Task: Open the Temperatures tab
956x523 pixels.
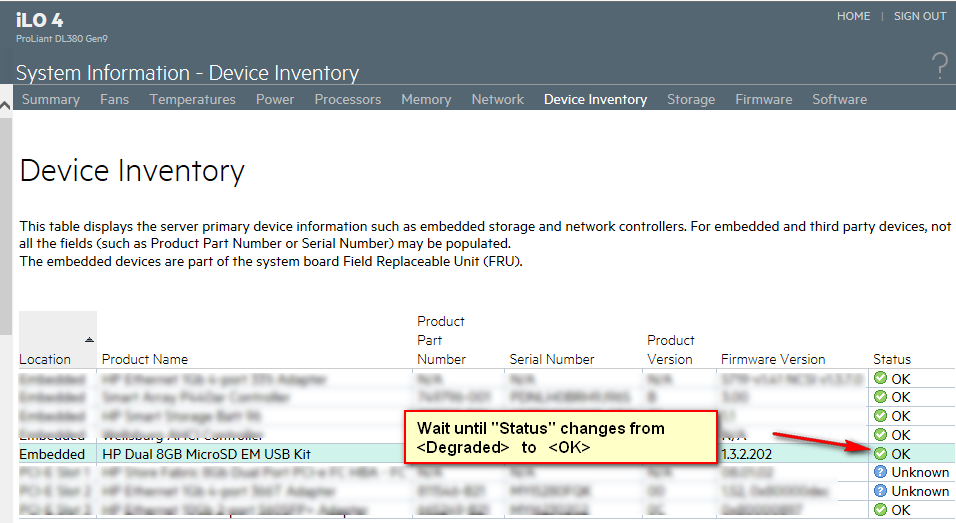Action: 193,99
